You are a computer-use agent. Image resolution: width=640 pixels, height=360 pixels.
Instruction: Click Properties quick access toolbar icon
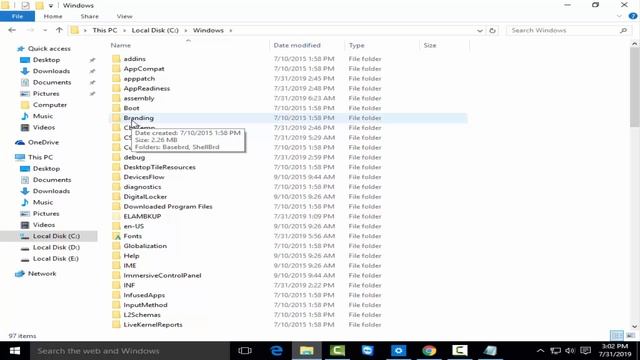(x=25, y=5)
